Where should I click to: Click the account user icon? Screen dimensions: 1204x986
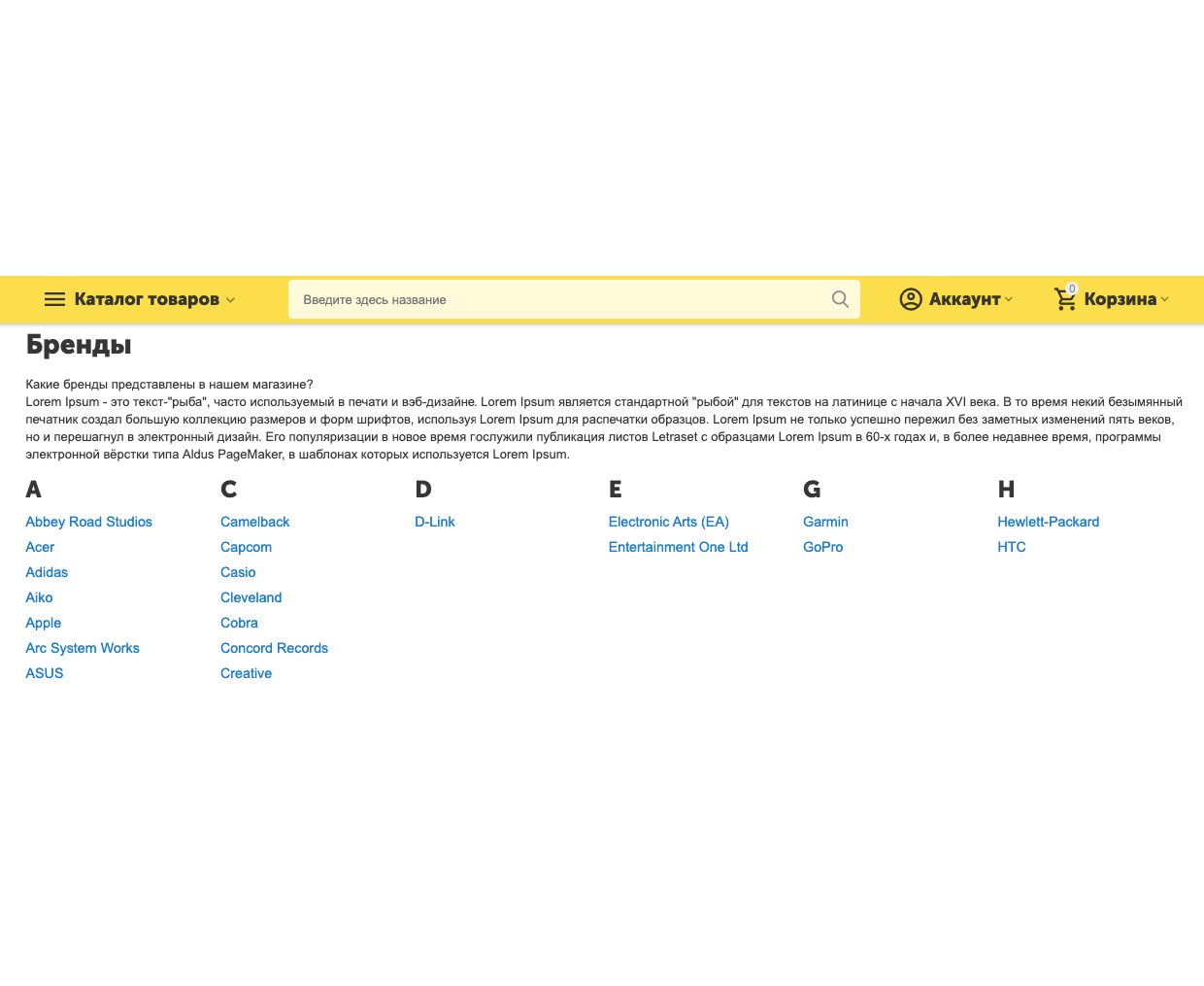click(x=910, y=299)
